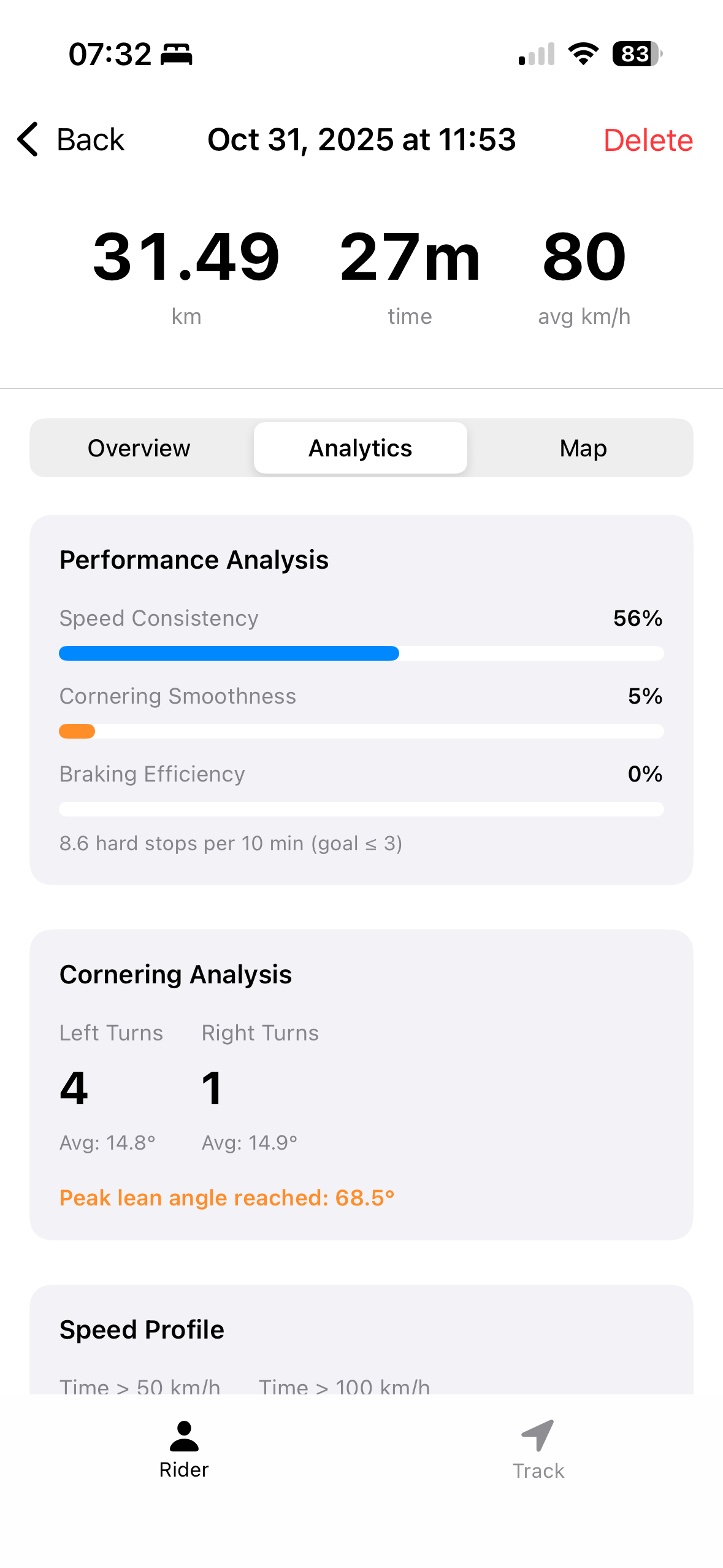Tap the peak lean angle text

tap(227, 1197)
